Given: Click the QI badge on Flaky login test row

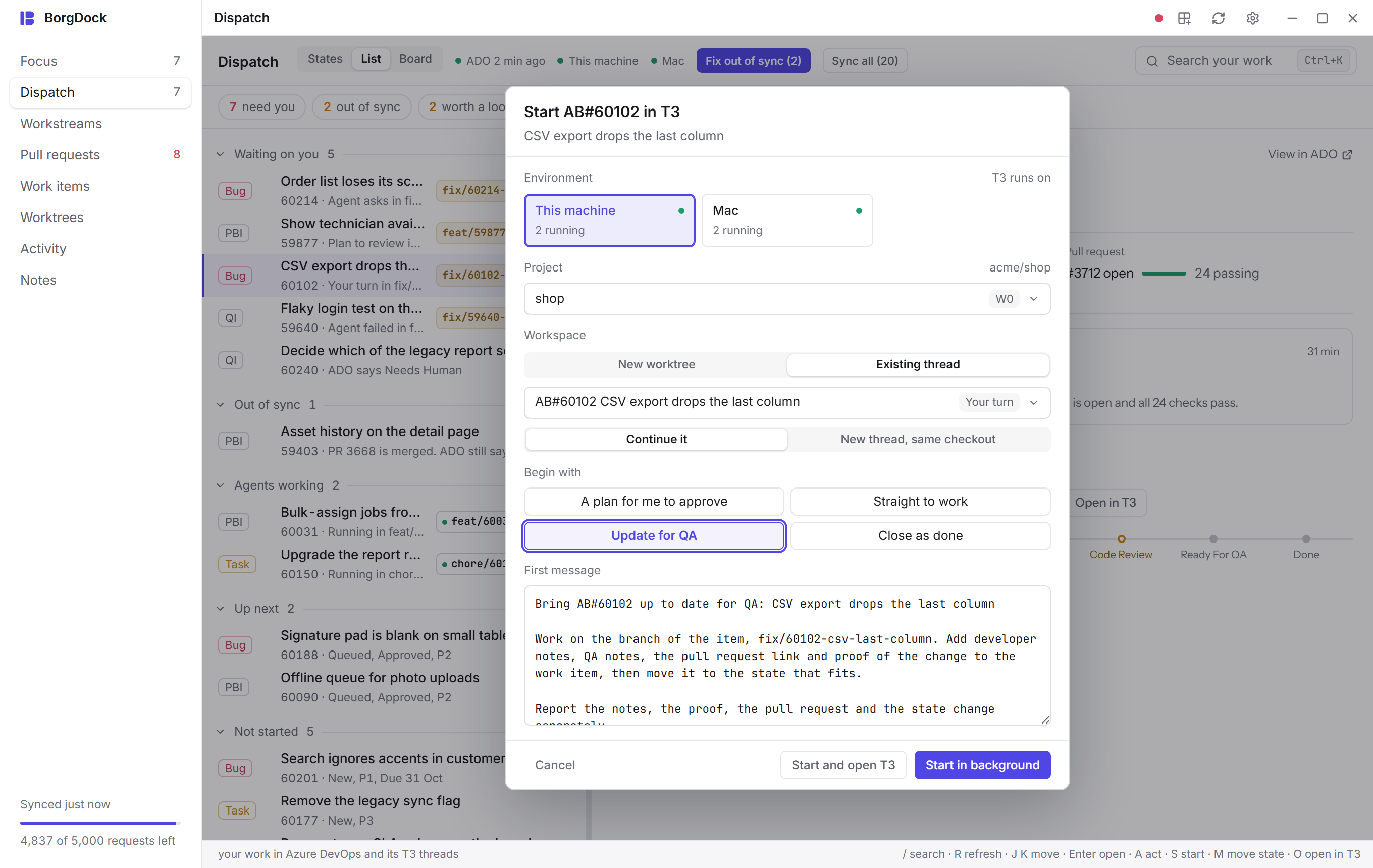Looking at the screenshot, I should (x=230, y=318).
